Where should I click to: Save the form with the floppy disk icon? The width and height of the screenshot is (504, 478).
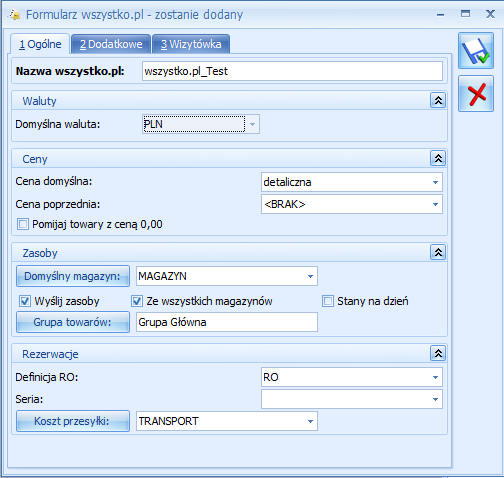[476, 51]
